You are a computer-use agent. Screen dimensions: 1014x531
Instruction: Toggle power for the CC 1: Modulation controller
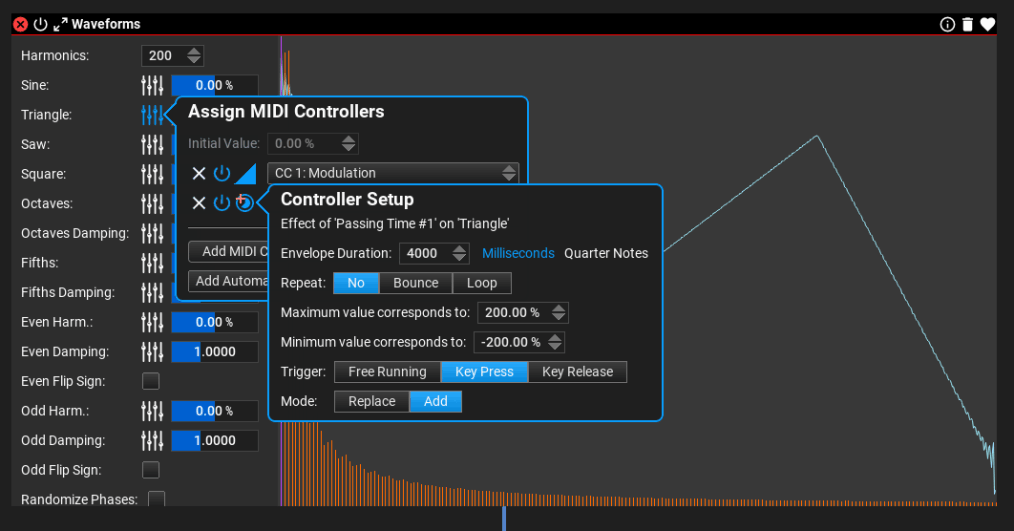222,173
